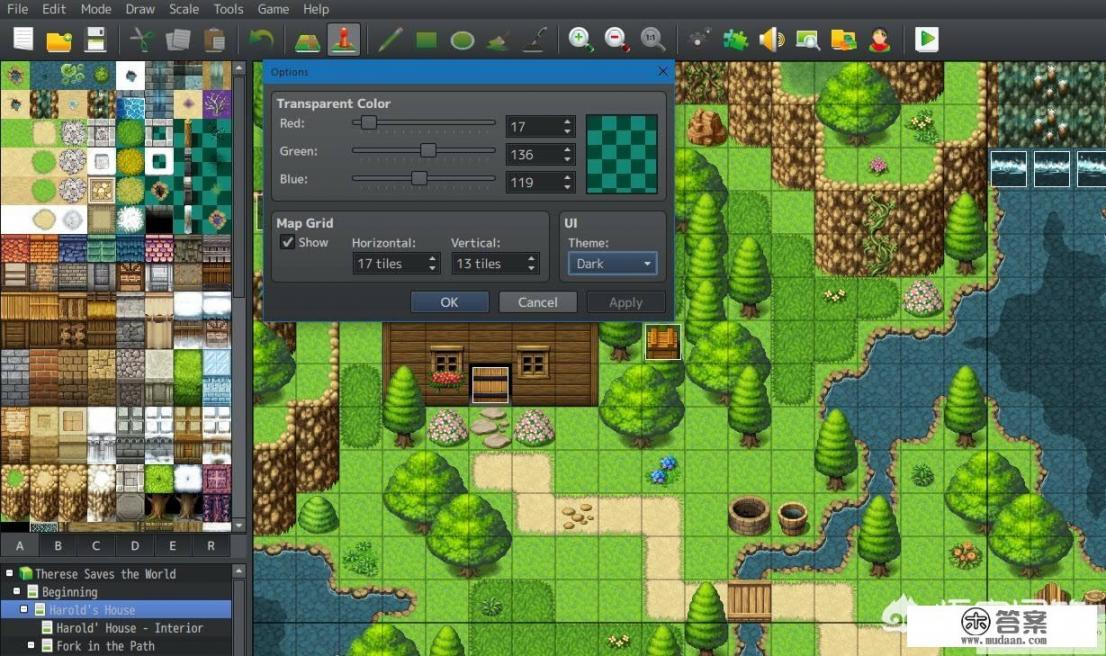Open the Database gear icon
Screen dimensions: 1106x656
(x=699, y=38)
